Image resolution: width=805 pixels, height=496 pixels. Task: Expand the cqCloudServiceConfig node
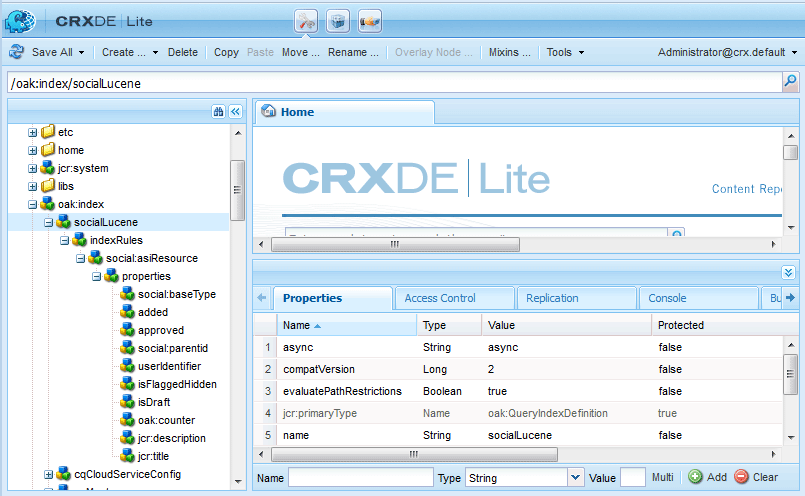coord(48,474)
